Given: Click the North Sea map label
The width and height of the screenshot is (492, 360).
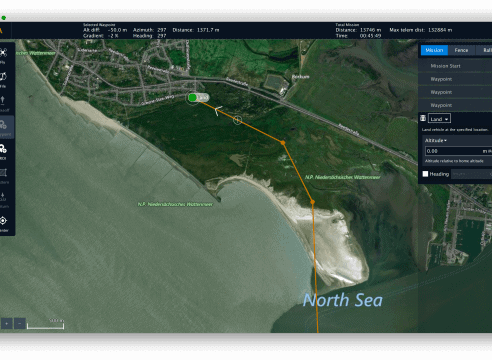Looking at the screenshot, I should (x=343, y=300).
